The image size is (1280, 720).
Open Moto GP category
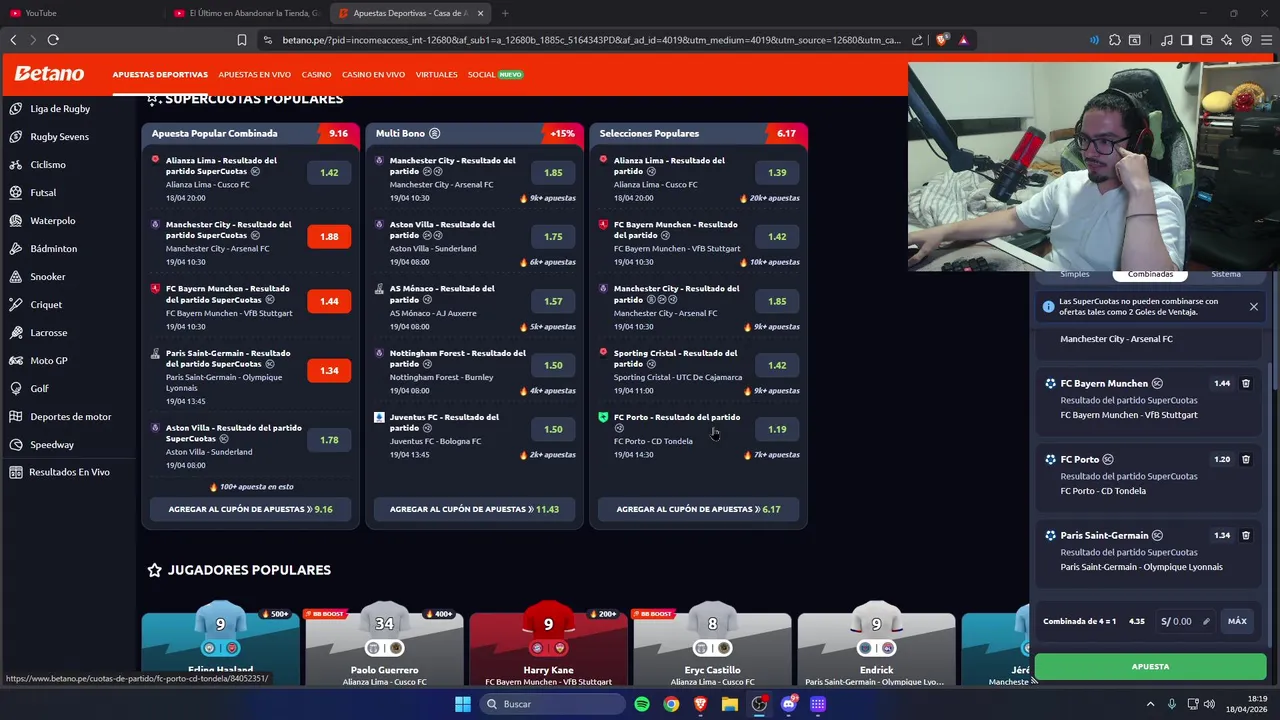tap(49, 360)
